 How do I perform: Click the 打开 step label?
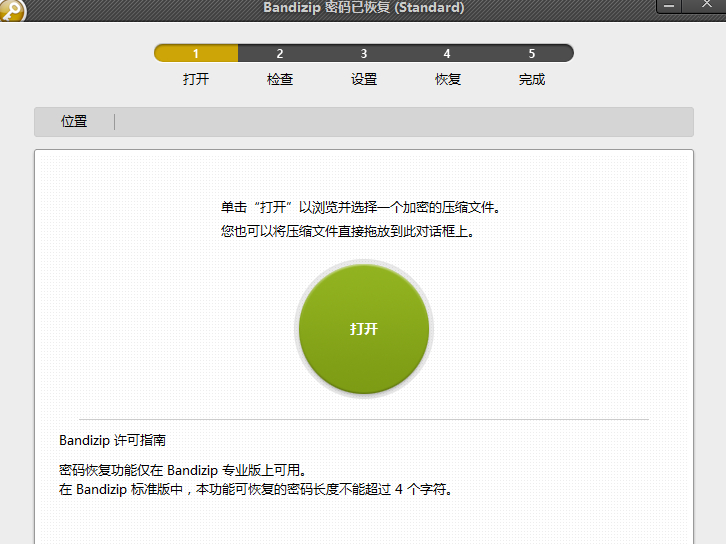[196, 79]
